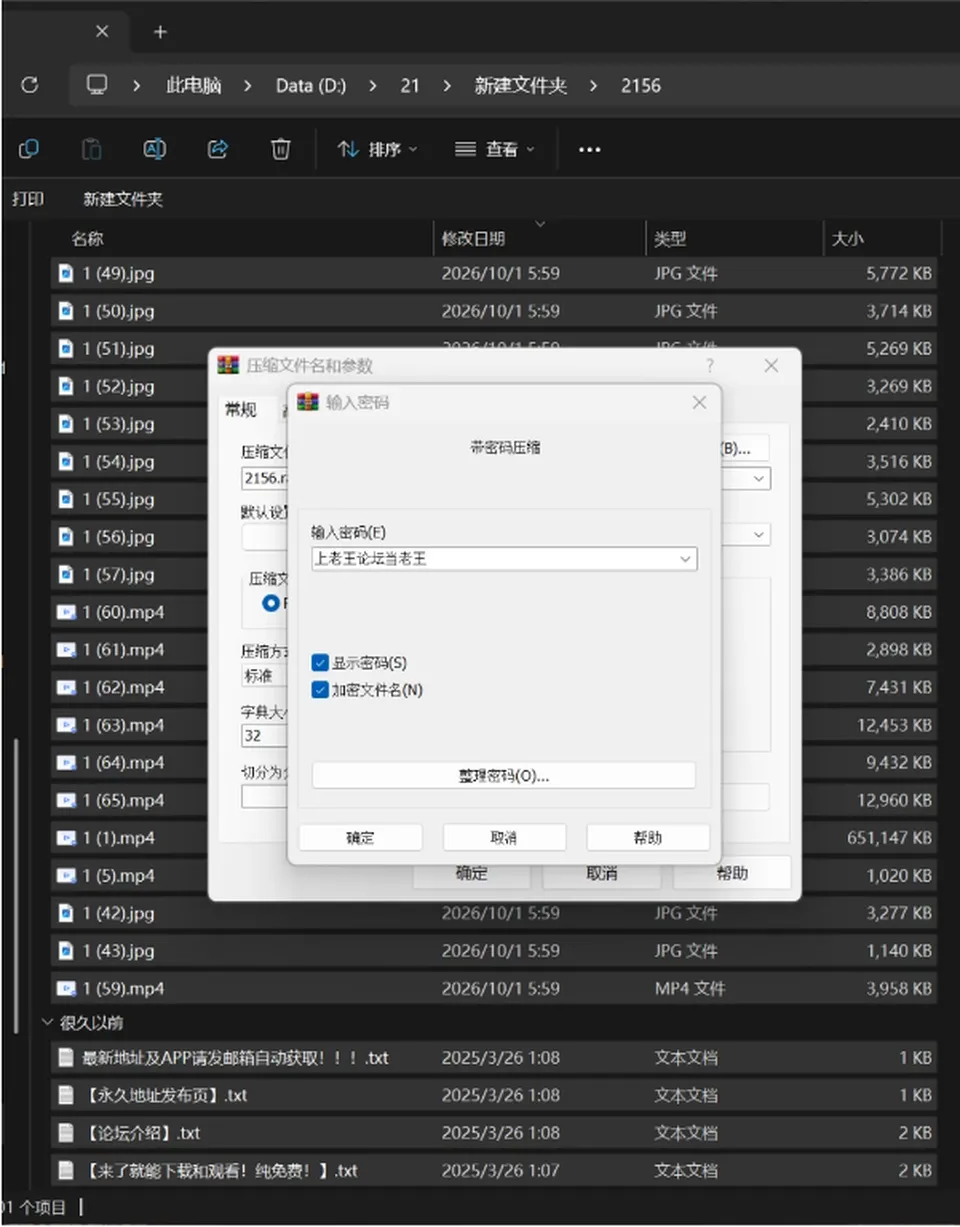Navigate to Data (D:) in the breadcrumb
This screenshot has width=960, height=1227.
click(311, 86)
